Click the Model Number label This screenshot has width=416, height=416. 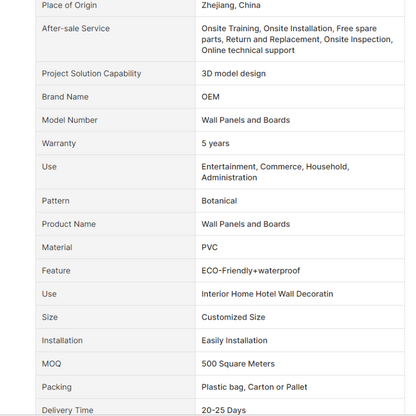click(69, 120)
